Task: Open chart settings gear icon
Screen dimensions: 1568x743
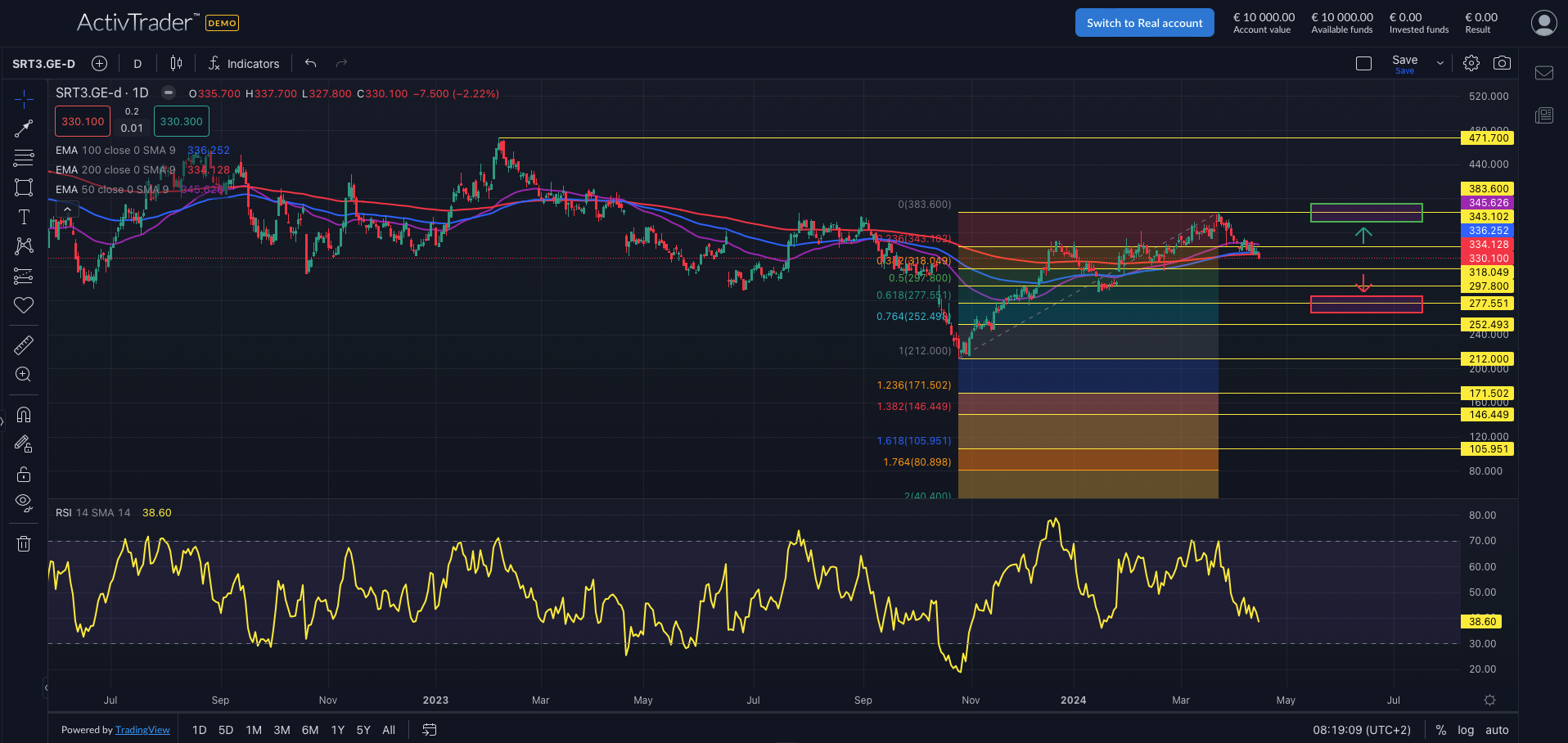Action: (x=1471, y=63)
